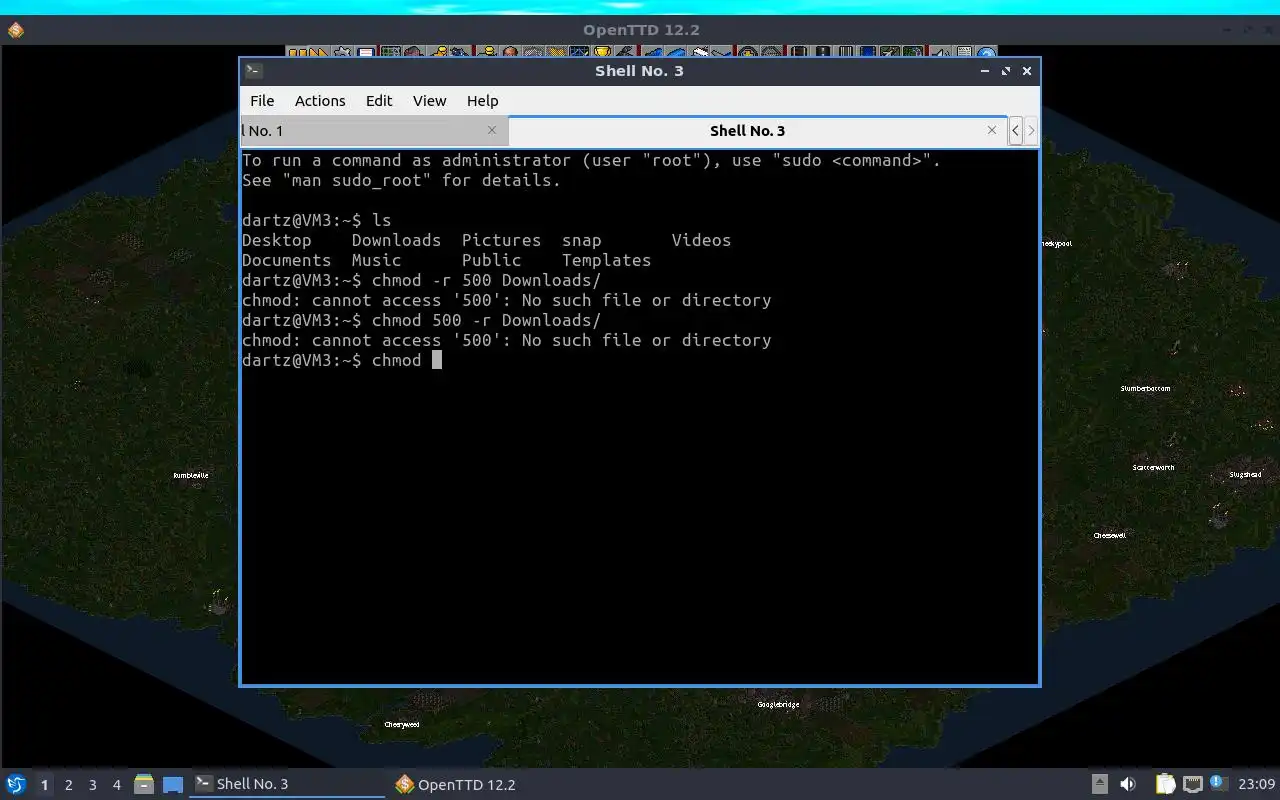Open the volume control in the system tray

[1128, 785]
